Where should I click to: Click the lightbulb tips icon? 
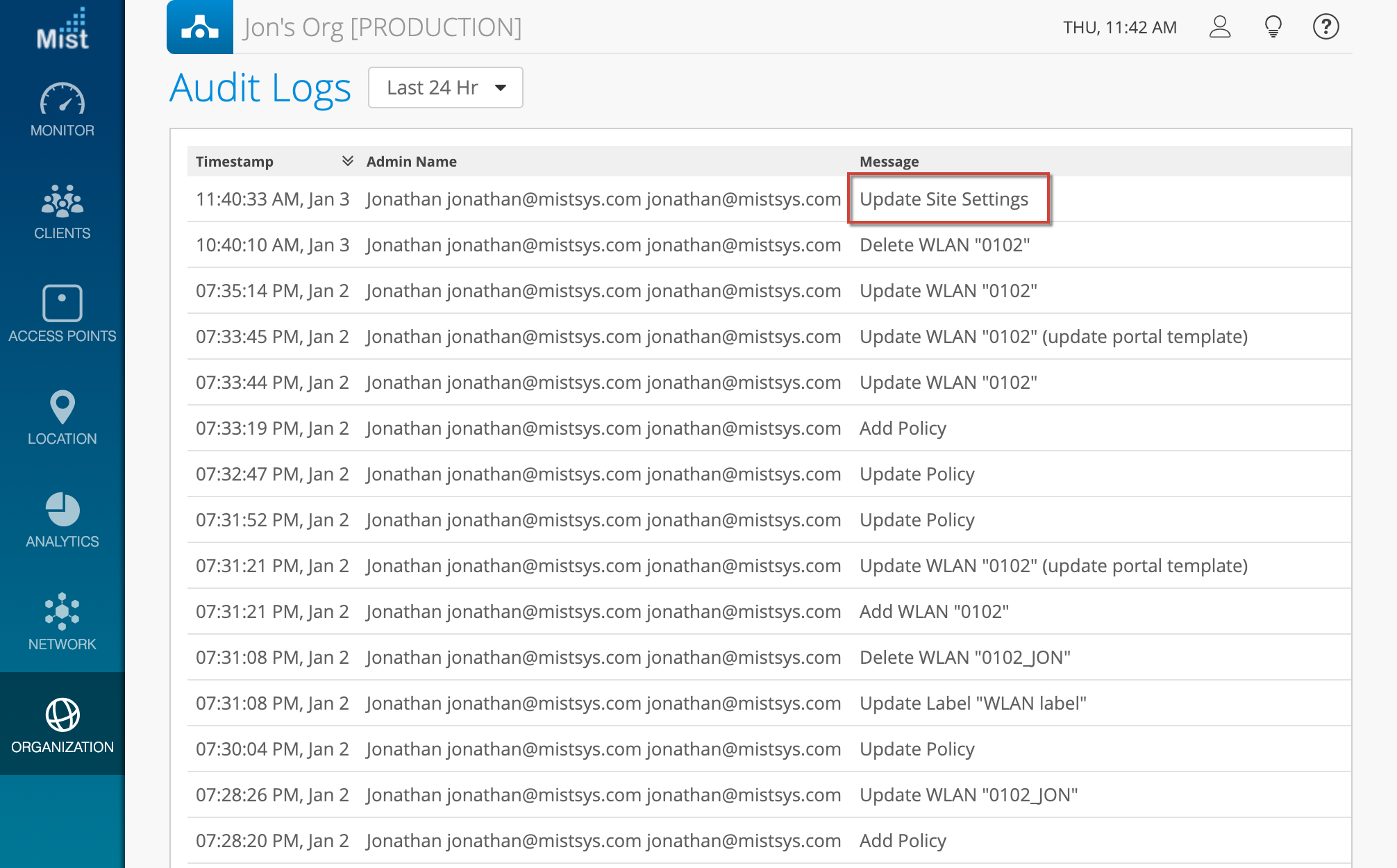click(1273, 27)
